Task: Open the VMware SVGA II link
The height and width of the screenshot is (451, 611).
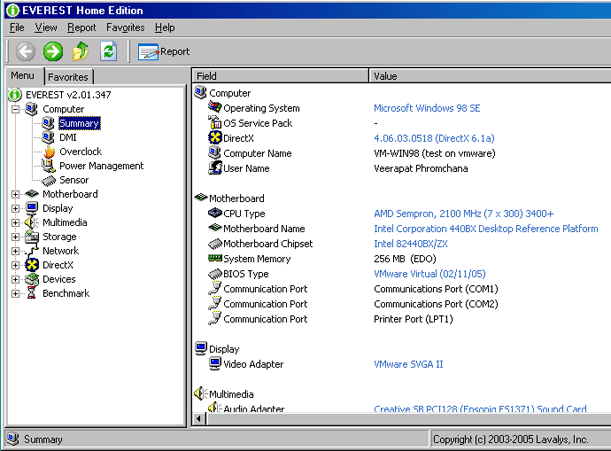Action: (408, 364)
